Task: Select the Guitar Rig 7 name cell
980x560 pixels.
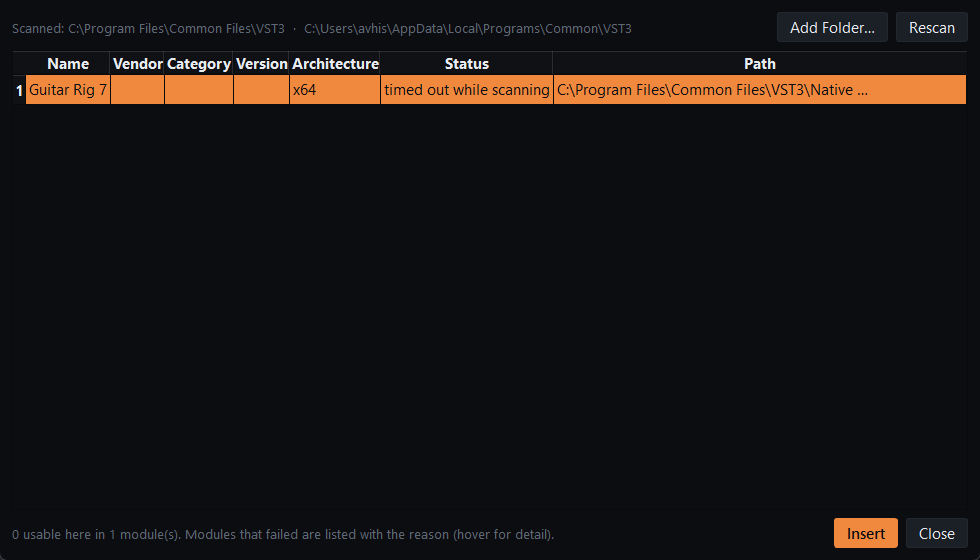Action: [x=68, y=90]
